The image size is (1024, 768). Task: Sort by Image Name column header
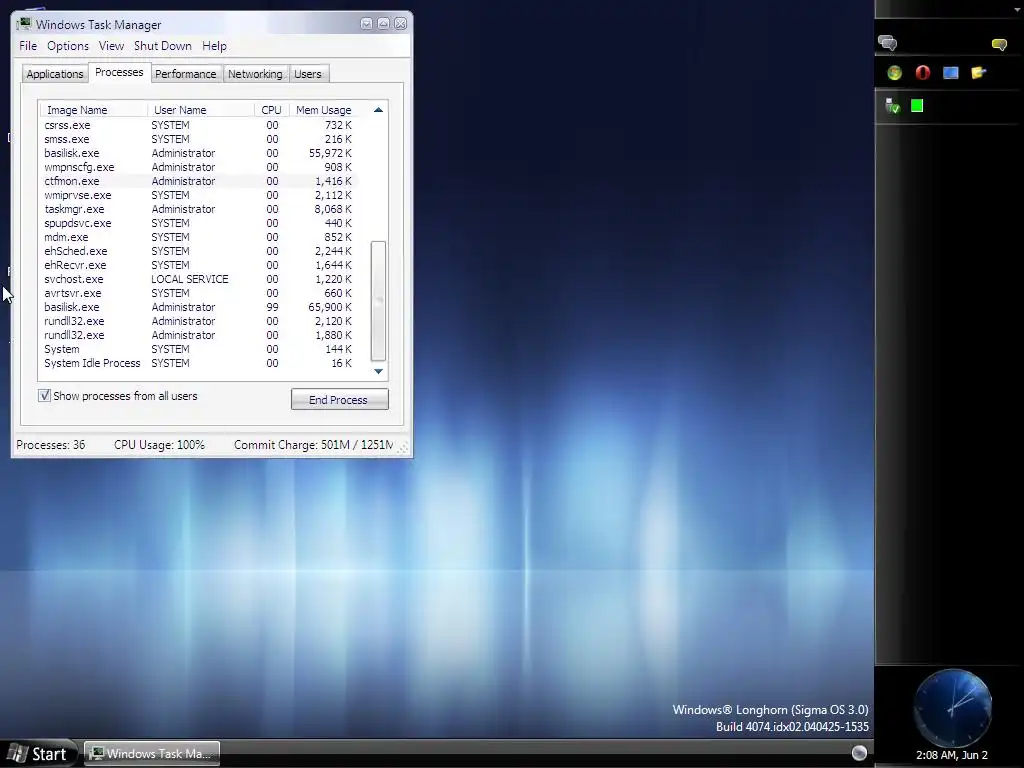[x=93, y=110]
